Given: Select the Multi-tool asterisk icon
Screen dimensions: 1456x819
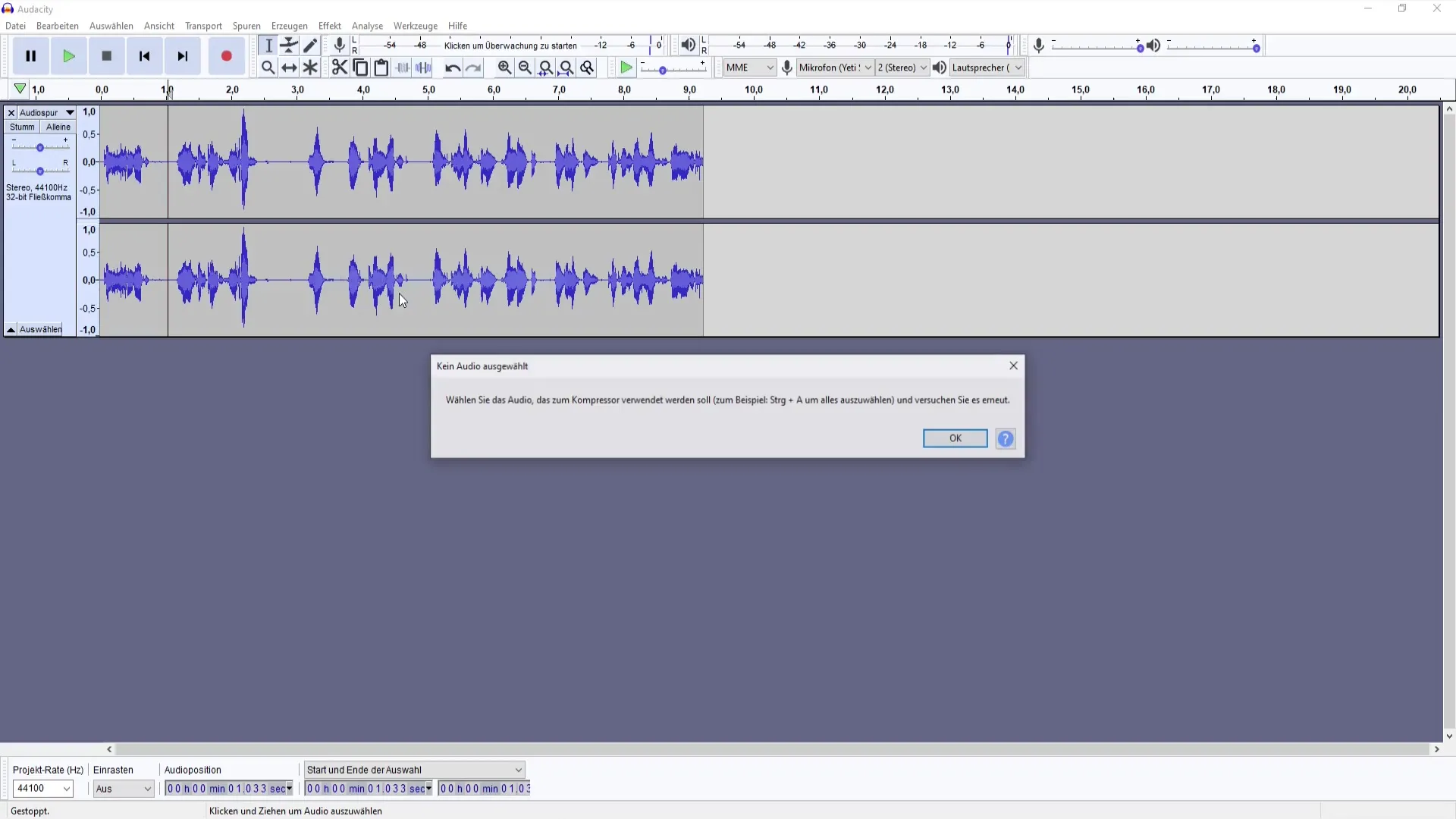Looking at the screenshot, I should pyautogui.click(x=310, y=67).
